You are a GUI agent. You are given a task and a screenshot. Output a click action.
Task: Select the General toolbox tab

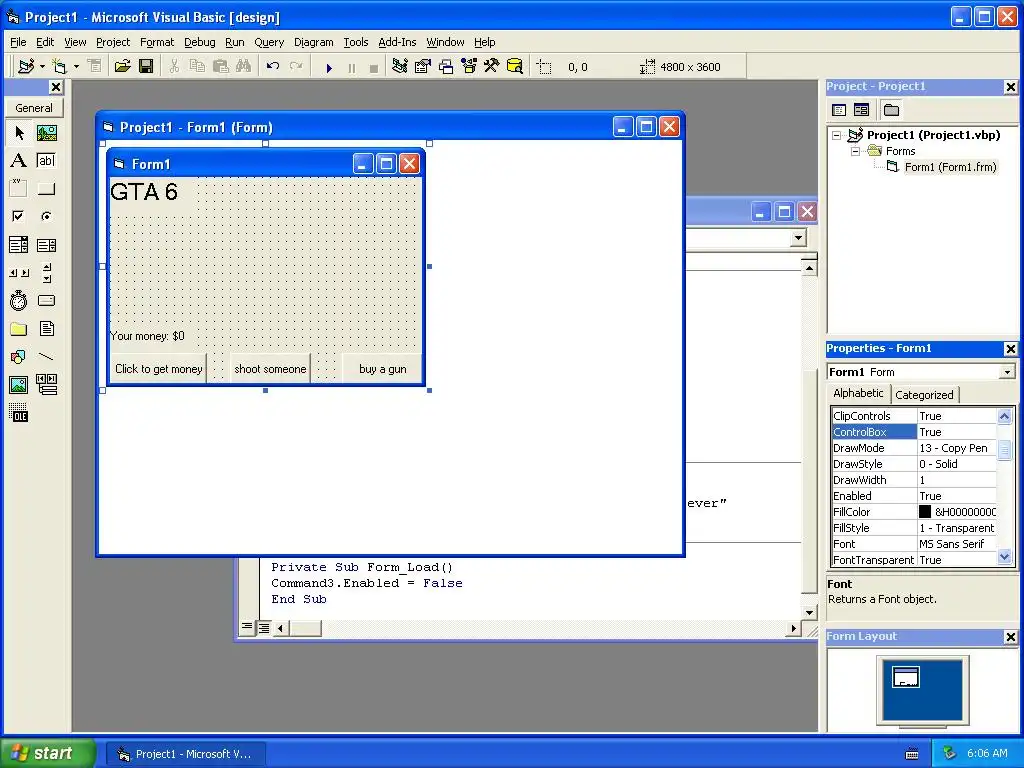[34, 108]
